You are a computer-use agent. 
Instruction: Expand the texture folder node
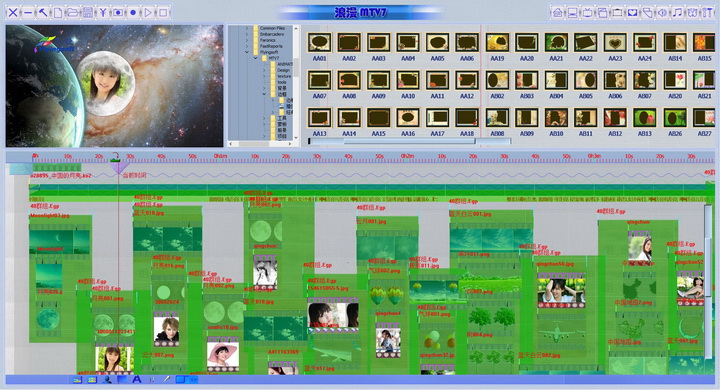pyautogui.click(x=264, y=76)
